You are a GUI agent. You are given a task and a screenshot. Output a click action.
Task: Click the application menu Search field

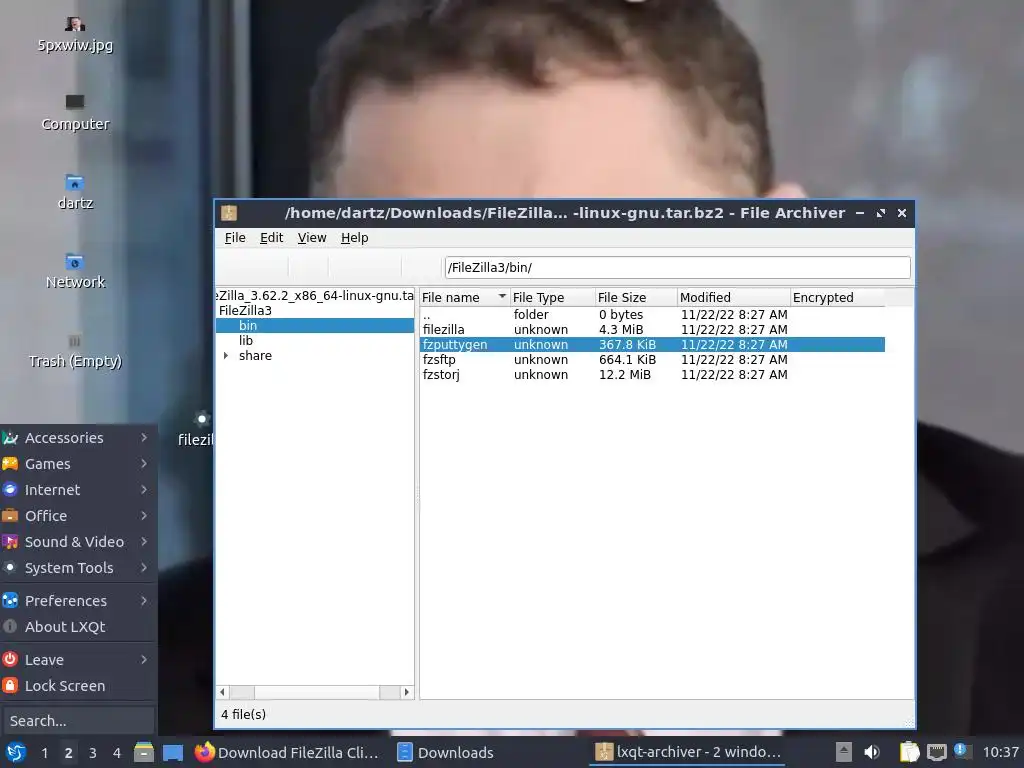tap(78, 721)
